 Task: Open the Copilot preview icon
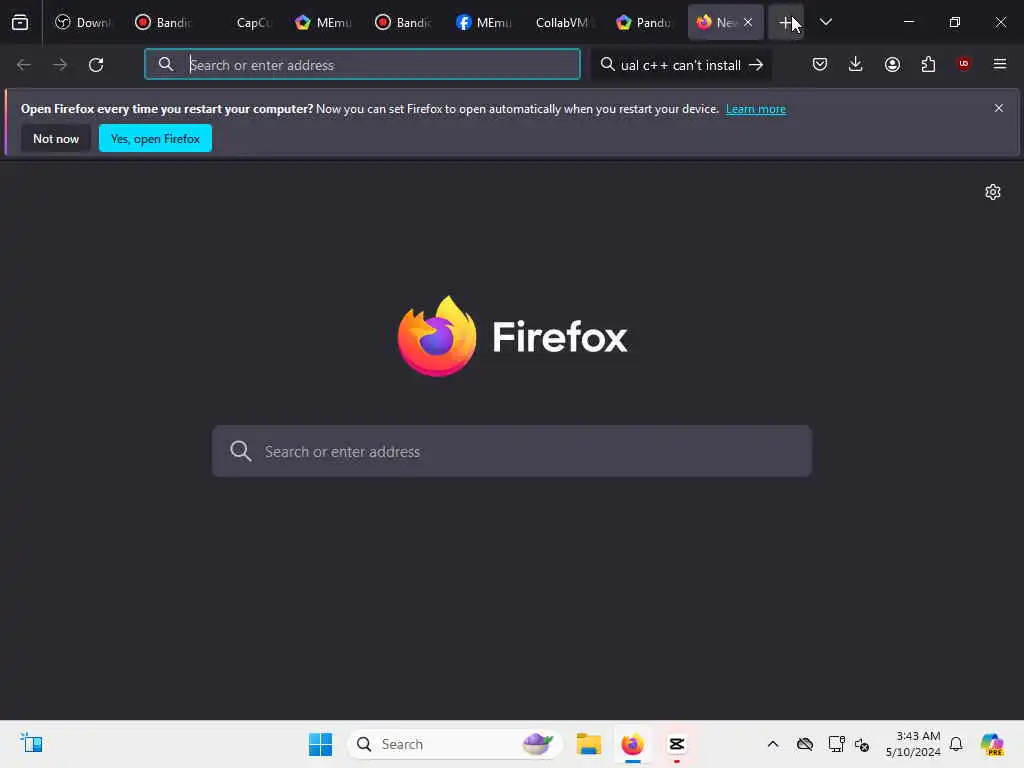pyautogui.click(x=992, y=744)
